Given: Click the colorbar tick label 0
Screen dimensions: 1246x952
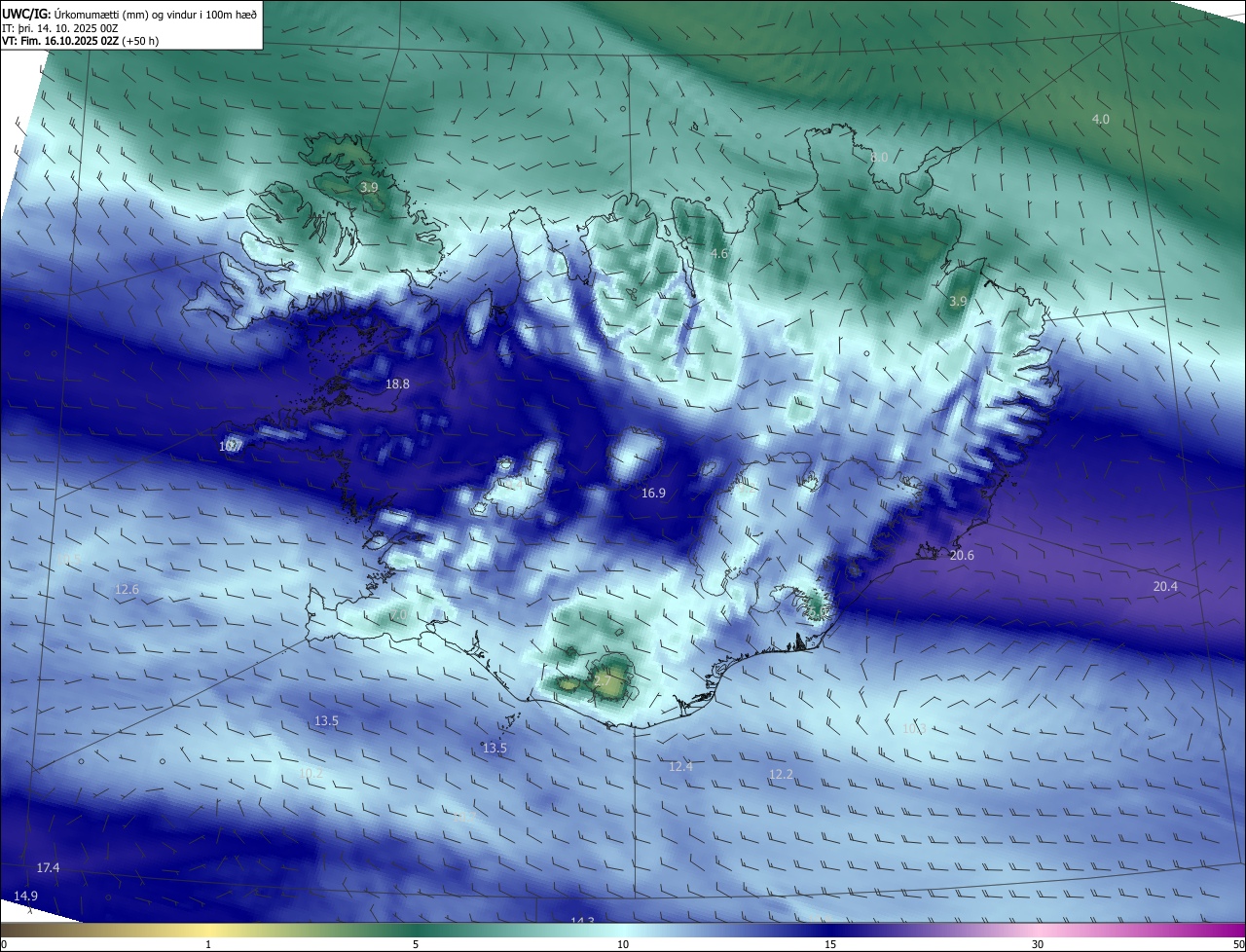Looking at the screenshot, I should coord(4,944).
